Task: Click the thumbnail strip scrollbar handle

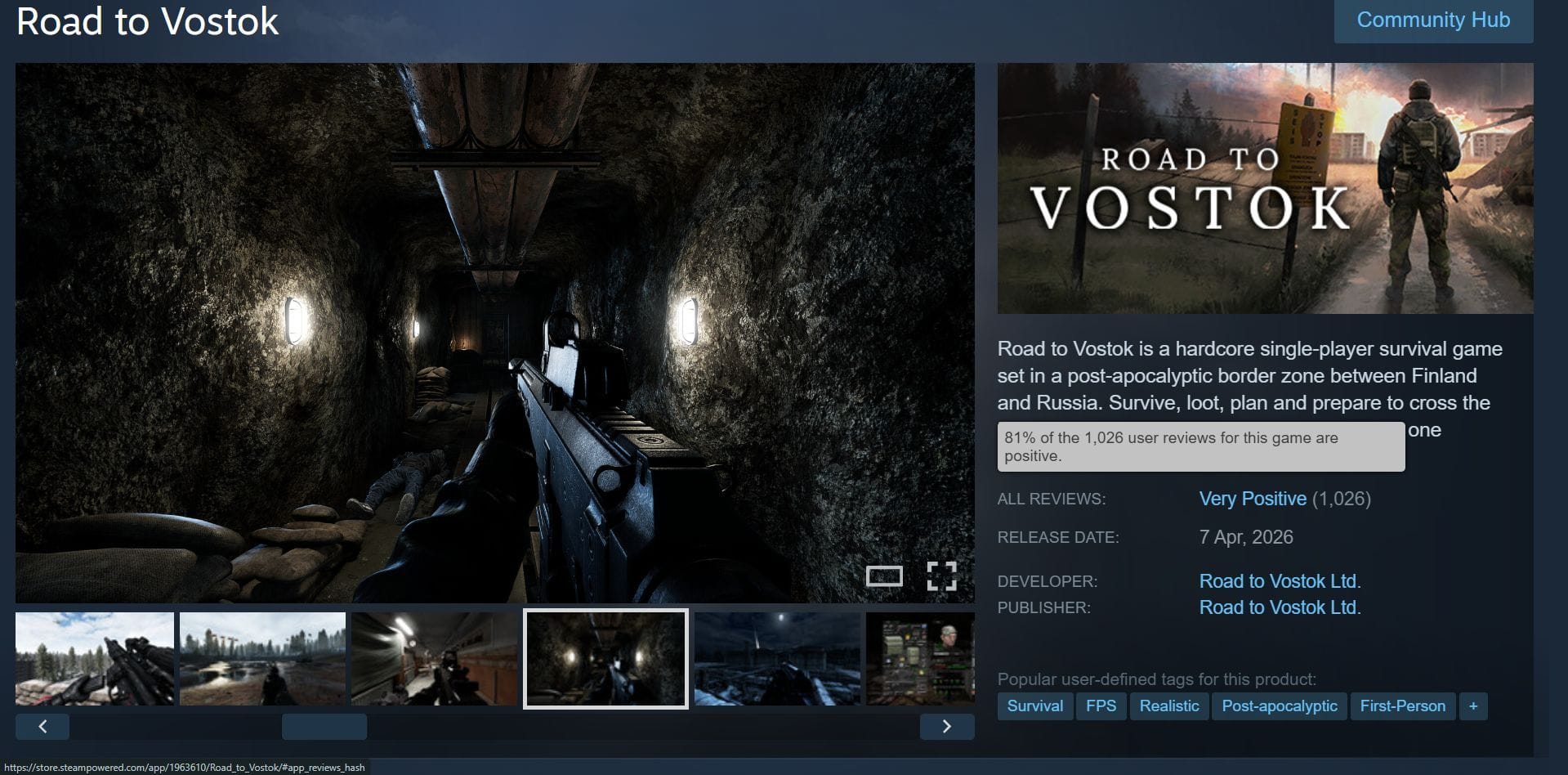Action: [324, 727]
